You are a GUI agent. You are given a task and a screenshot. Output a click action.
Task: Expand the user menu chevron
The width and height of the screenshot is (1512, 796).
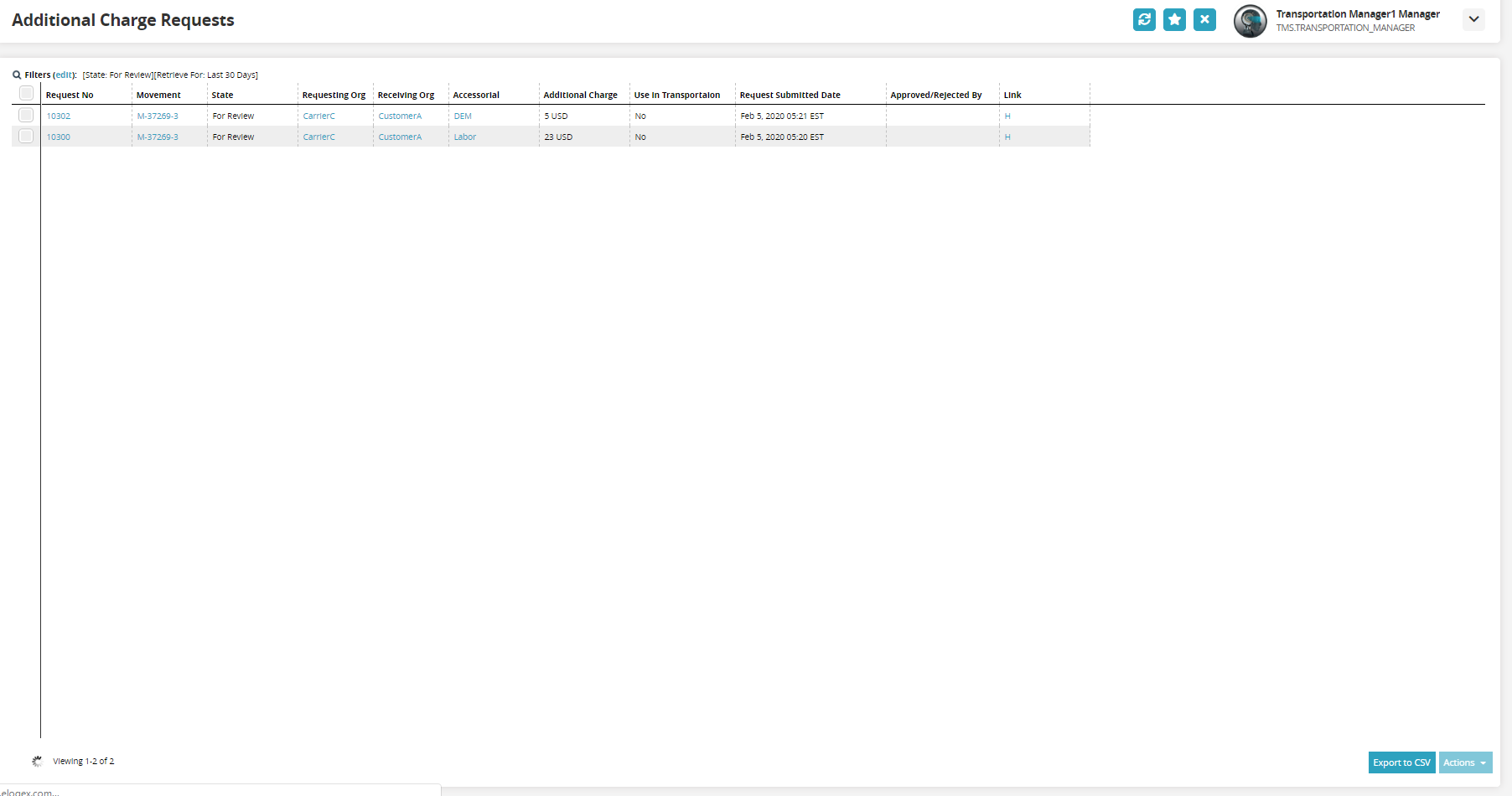(x=1473, y=19)
